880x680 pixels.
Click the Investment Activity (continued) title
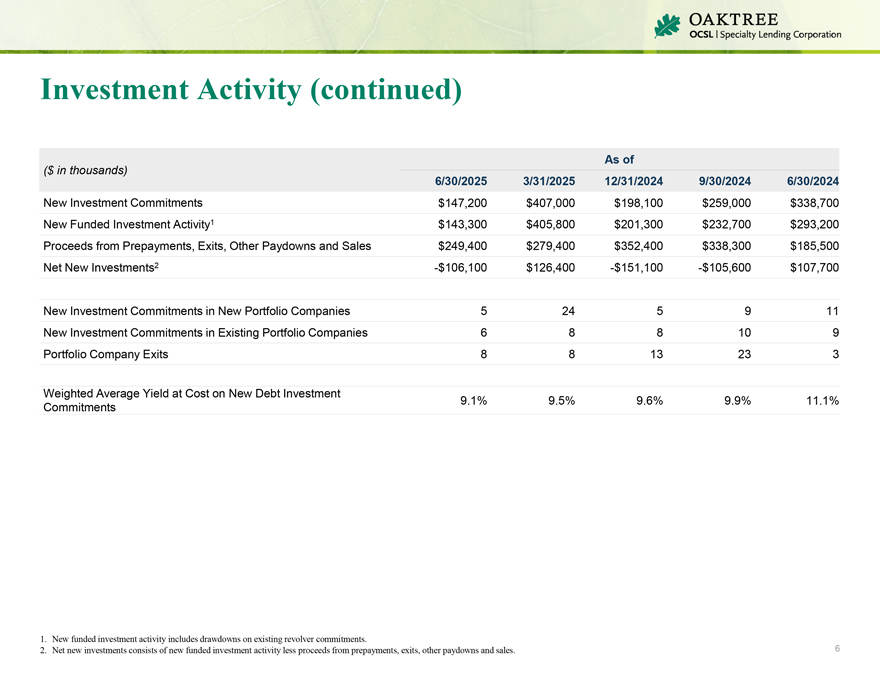pos(251,91)
